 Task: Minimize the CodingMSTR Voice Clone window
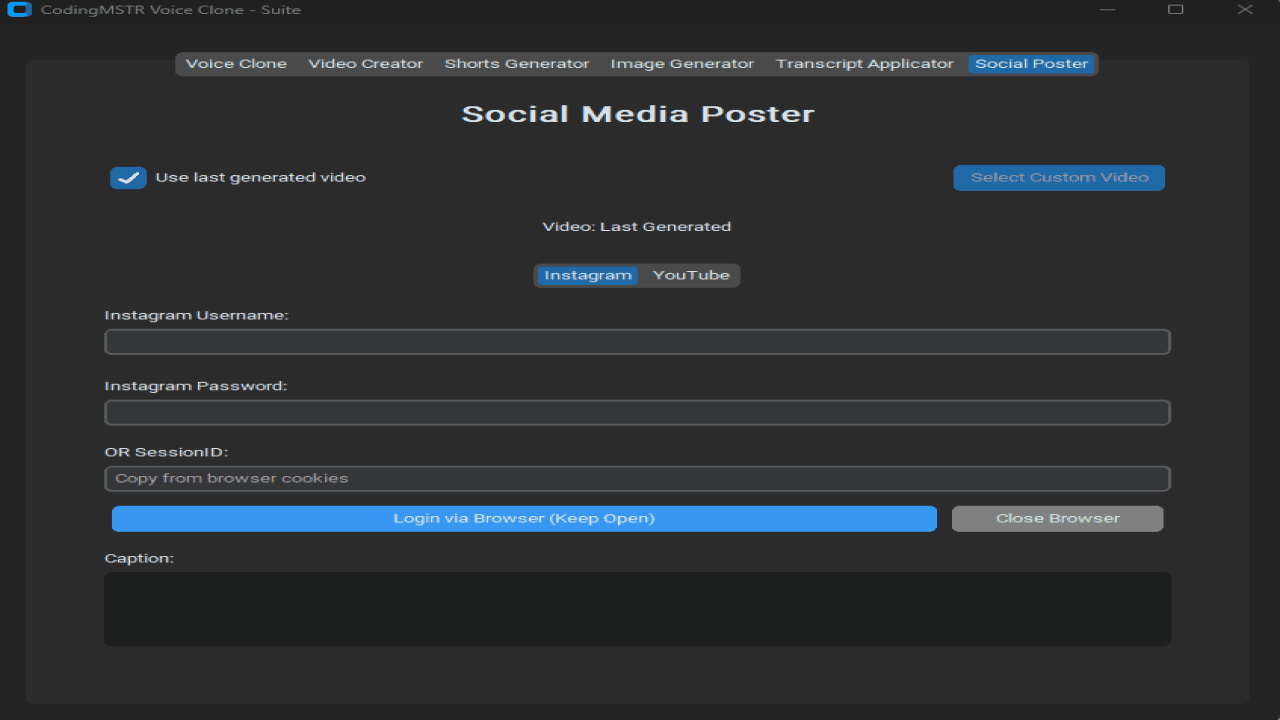[x=1107, y=10]
